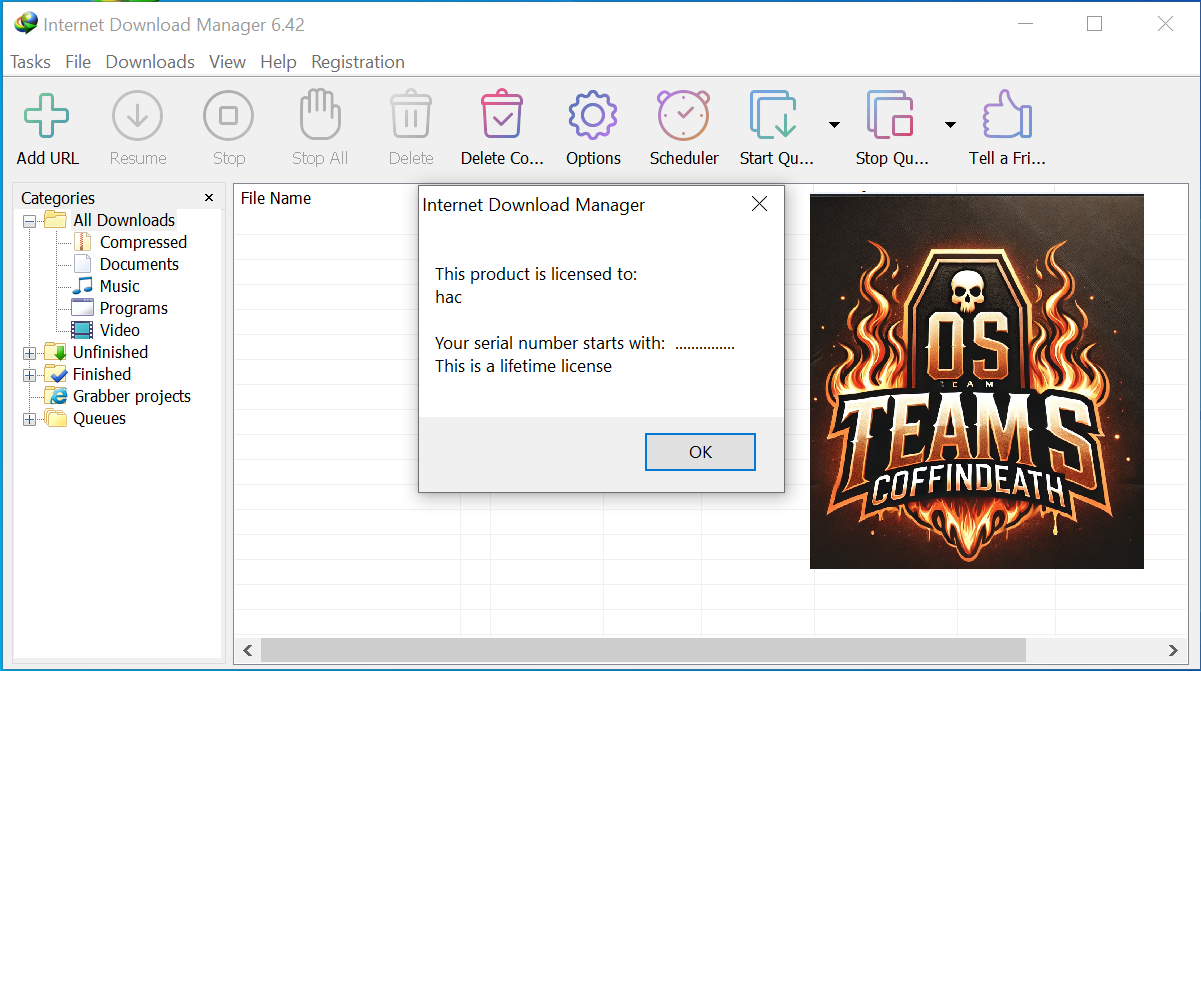This screenshot has height=984, width=1201.
Task: Click the OS Teams Coffindeath image
Action: tap(977, 382)
